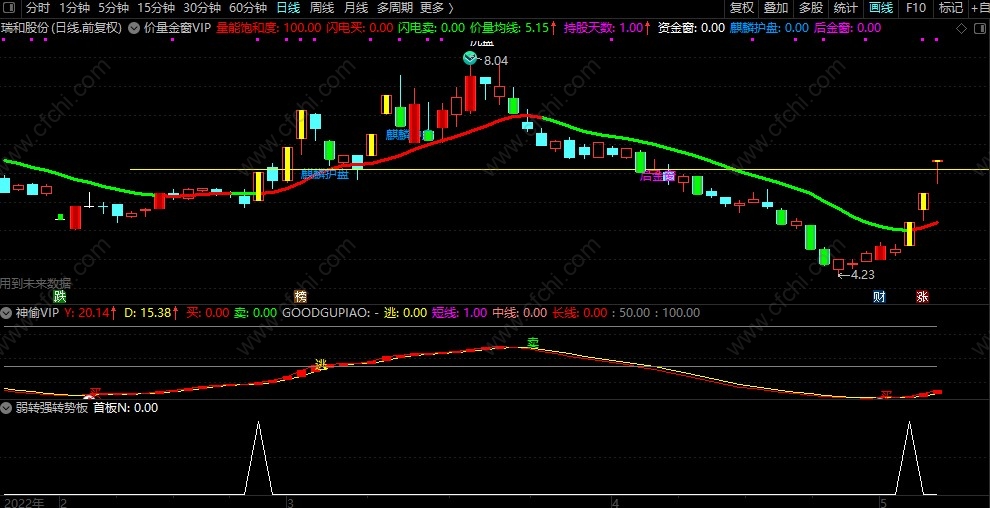Click the 统计 statistics button
The image size is (990, 508).
pyautogui.click(x=845, y=8)
